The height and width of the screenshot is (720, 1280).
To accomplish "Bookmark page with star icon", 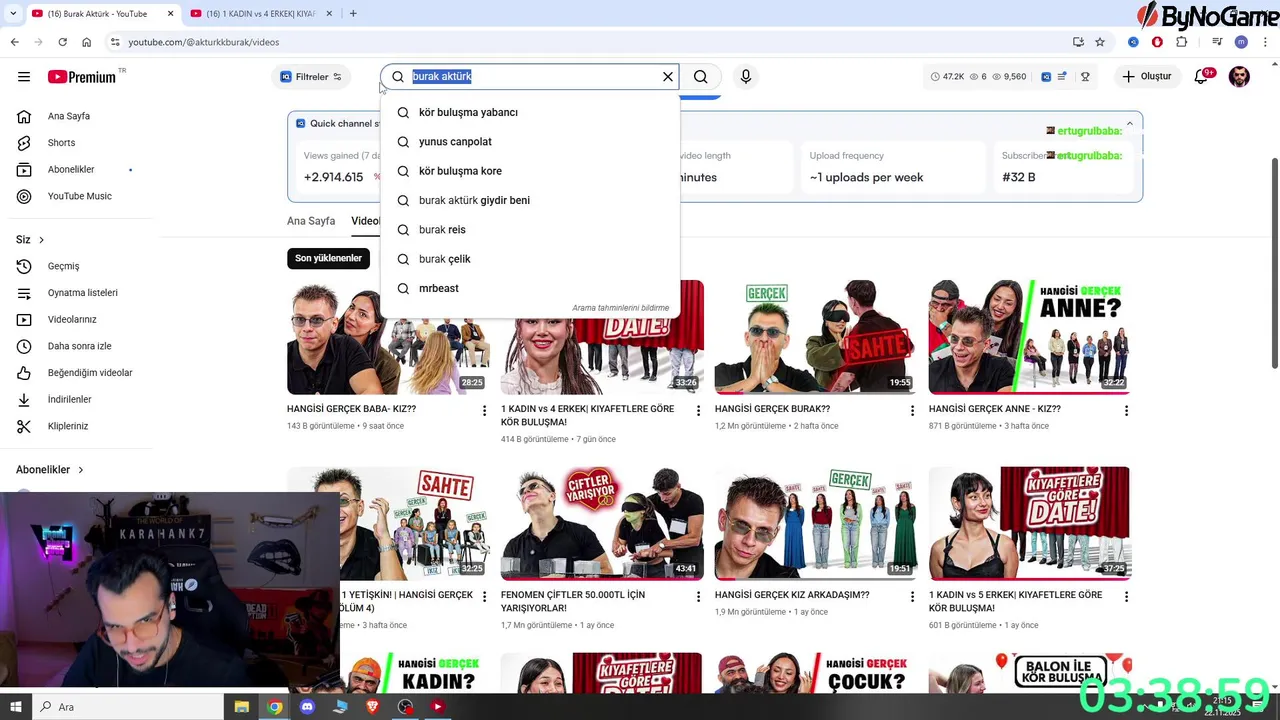I will 1100,42.
